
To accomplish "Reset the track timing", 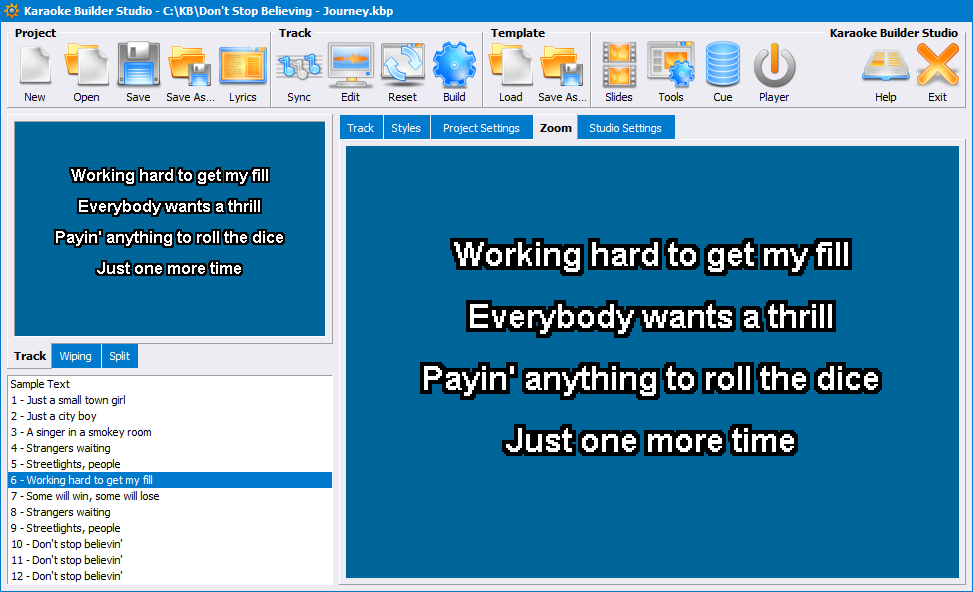I will [403, 73].
